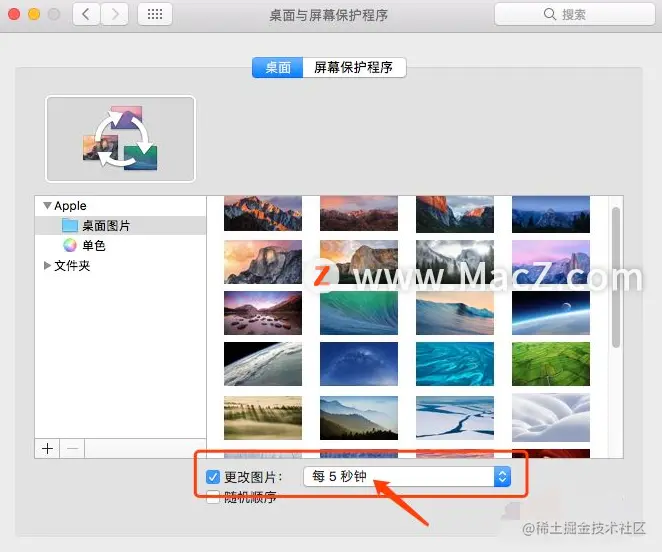This screenshot has width=662, height=552.
Task: Choose the grayscale misty Yosemite wallpaper
Action: pos(455,262)
